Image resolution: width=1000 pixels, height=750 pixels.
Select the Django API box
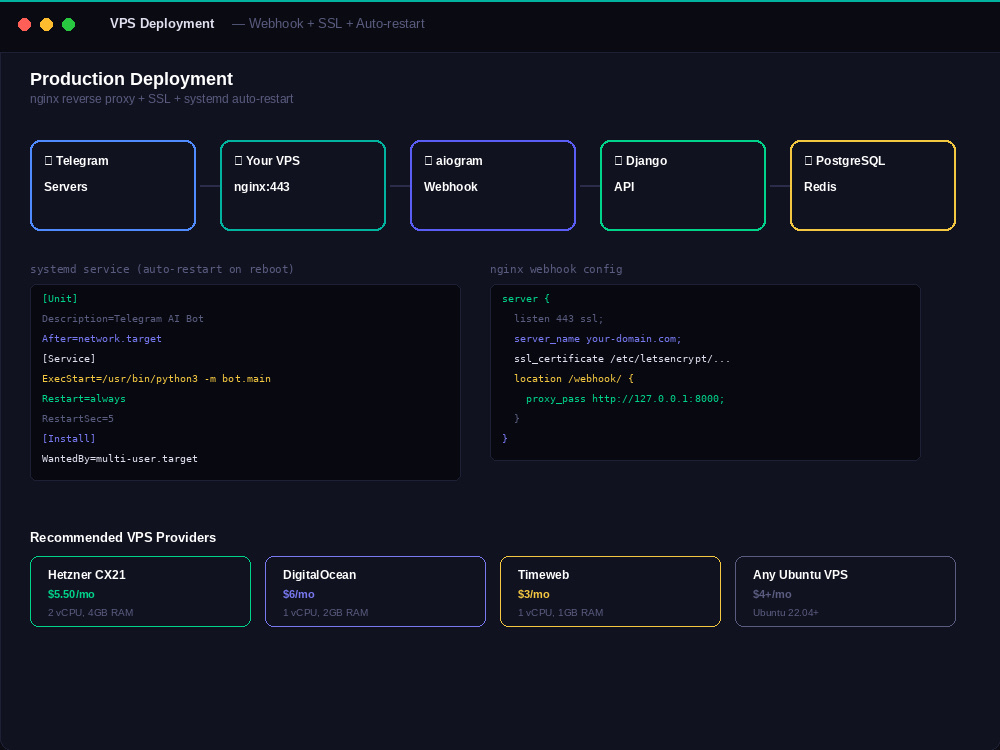point(683,186)
